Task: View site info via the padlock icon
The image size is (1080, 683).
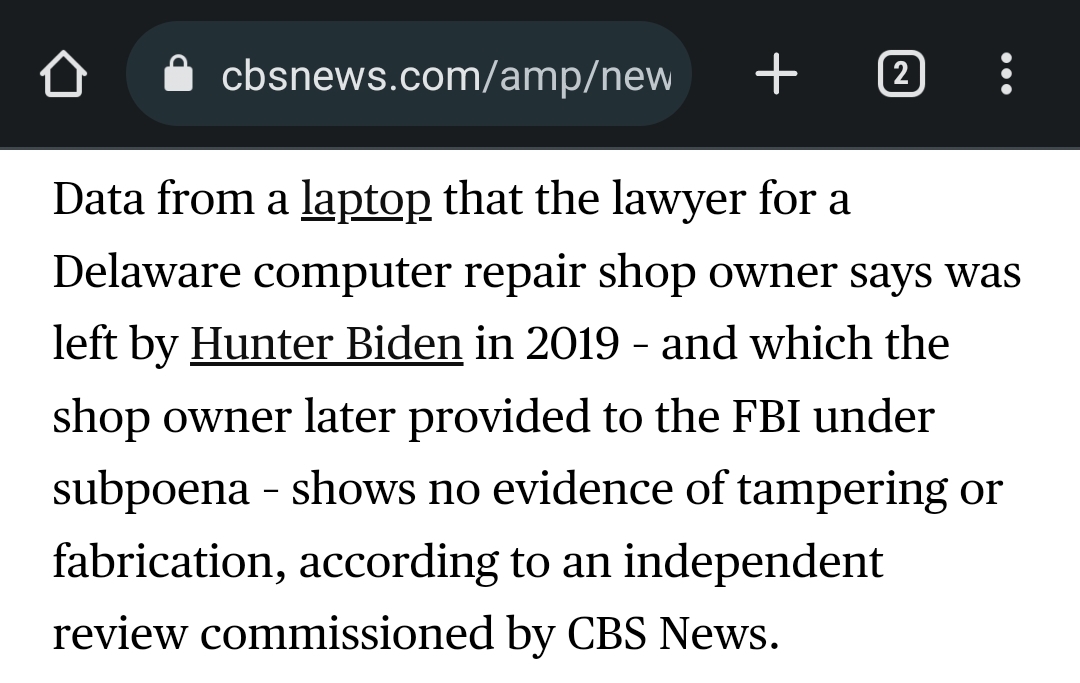Action: point(178,74)
